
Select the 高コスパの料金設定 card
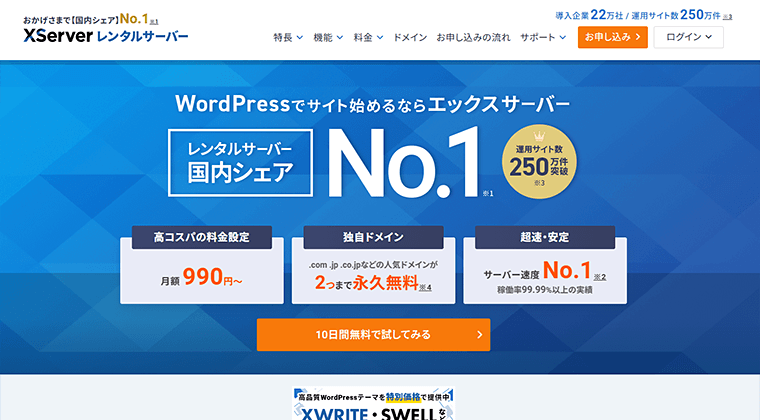pos(202,265)
